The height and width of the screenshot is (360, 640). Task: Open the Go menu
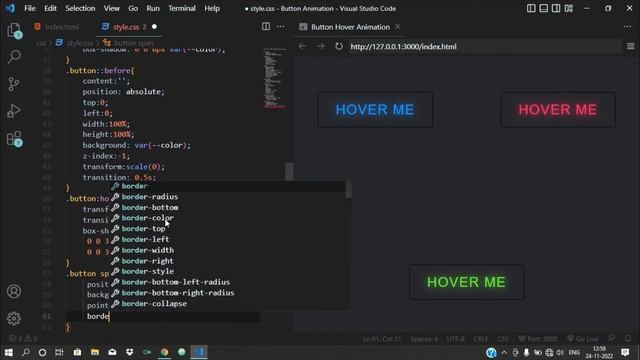133,8
